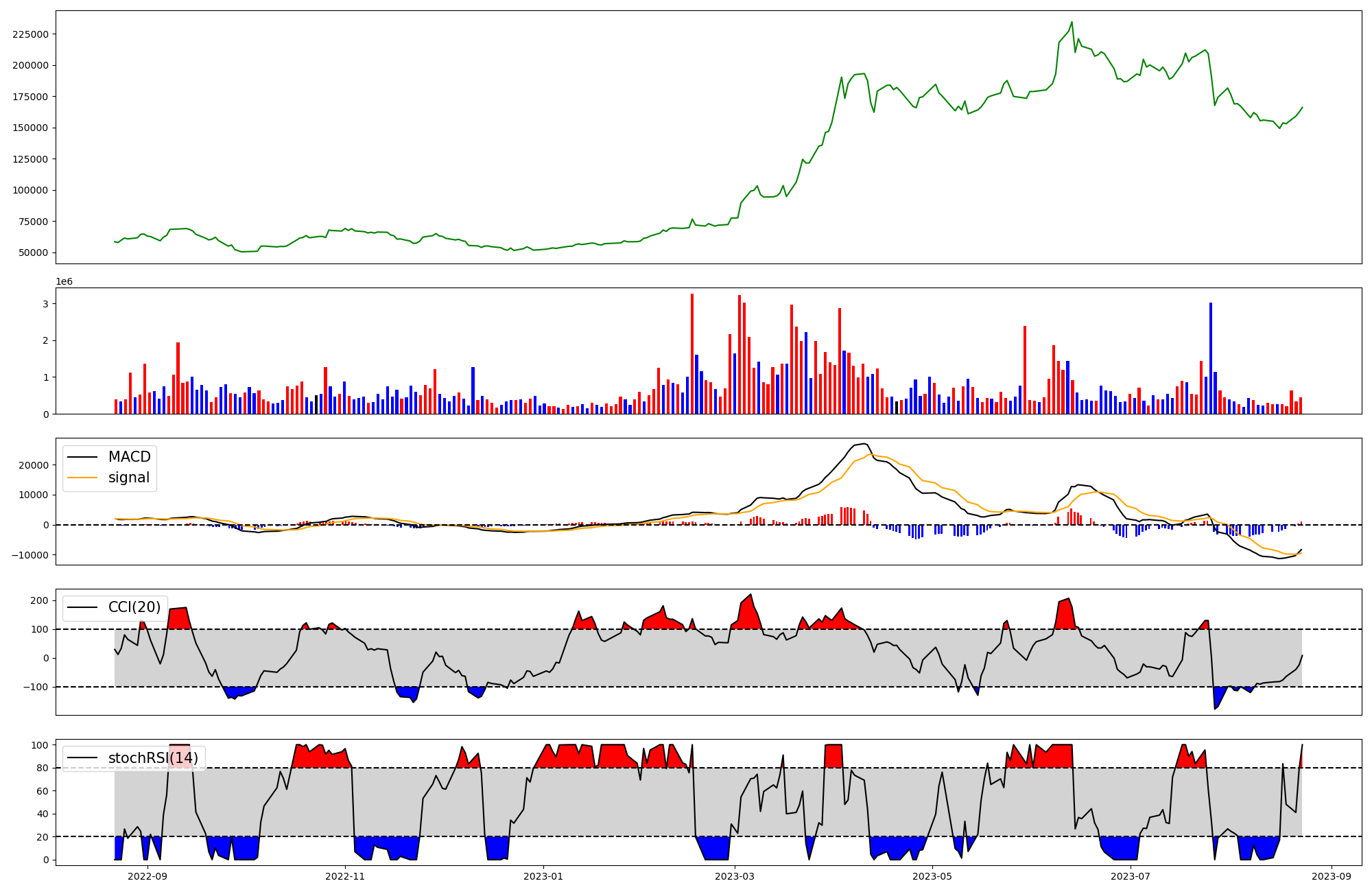Viewport: 1372px width, 892px height.
Task: Click the 225000 price axis label
Action: (x=30, y=34)
